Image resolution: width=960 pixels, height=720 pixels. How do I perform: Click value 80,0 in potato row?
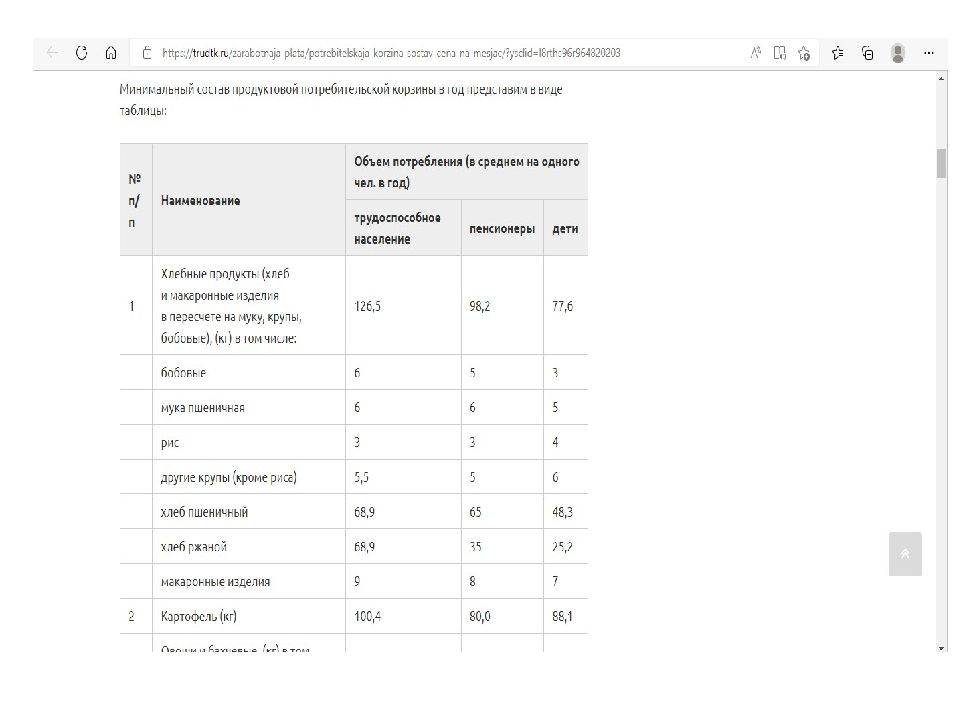pyautogui.click(x=480, y=617)
